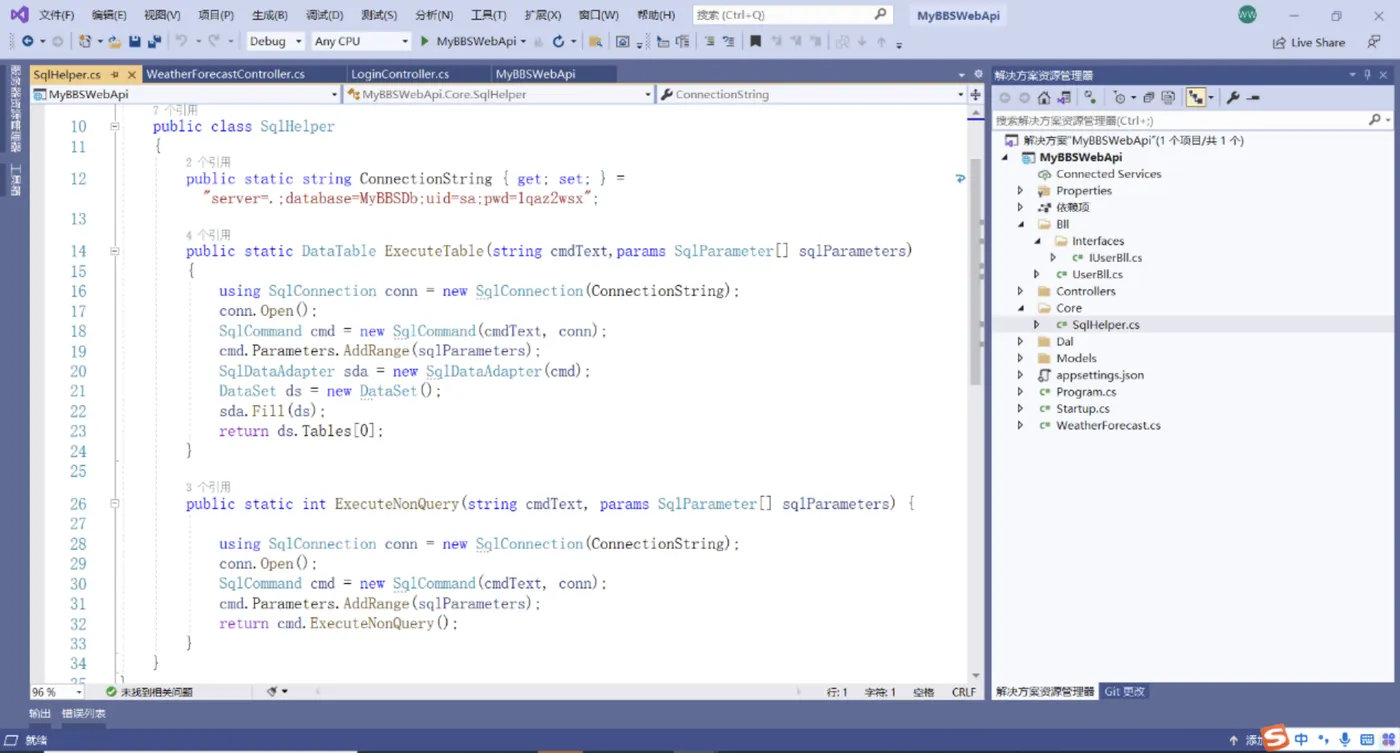Click the Solution Explorer search field
Viewport: 1400px width, 753px height.
[1191, 120]
